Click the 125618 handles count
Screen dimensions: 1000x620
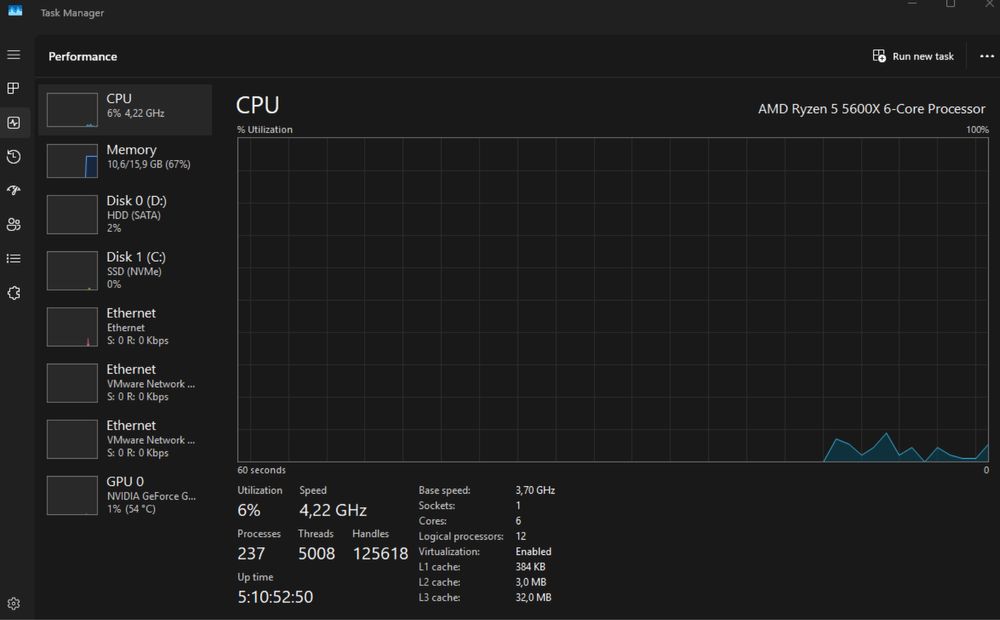[x=380, y=554]
